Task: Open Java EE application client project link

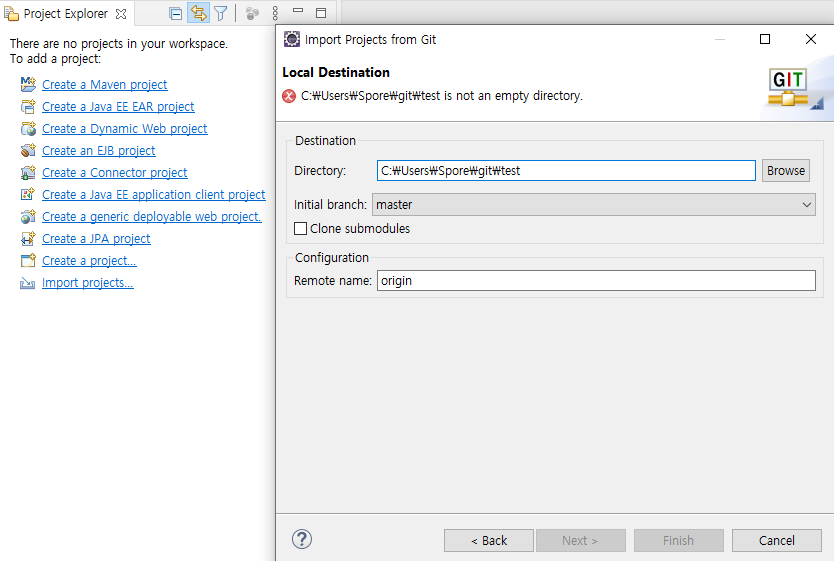Action: click(154, 195)
